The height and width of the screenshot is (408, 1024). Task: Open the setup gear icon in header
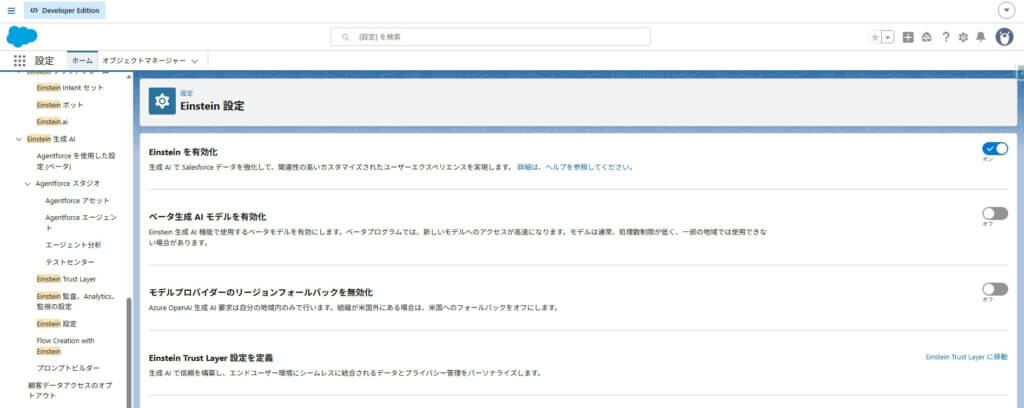coord(963,38)
